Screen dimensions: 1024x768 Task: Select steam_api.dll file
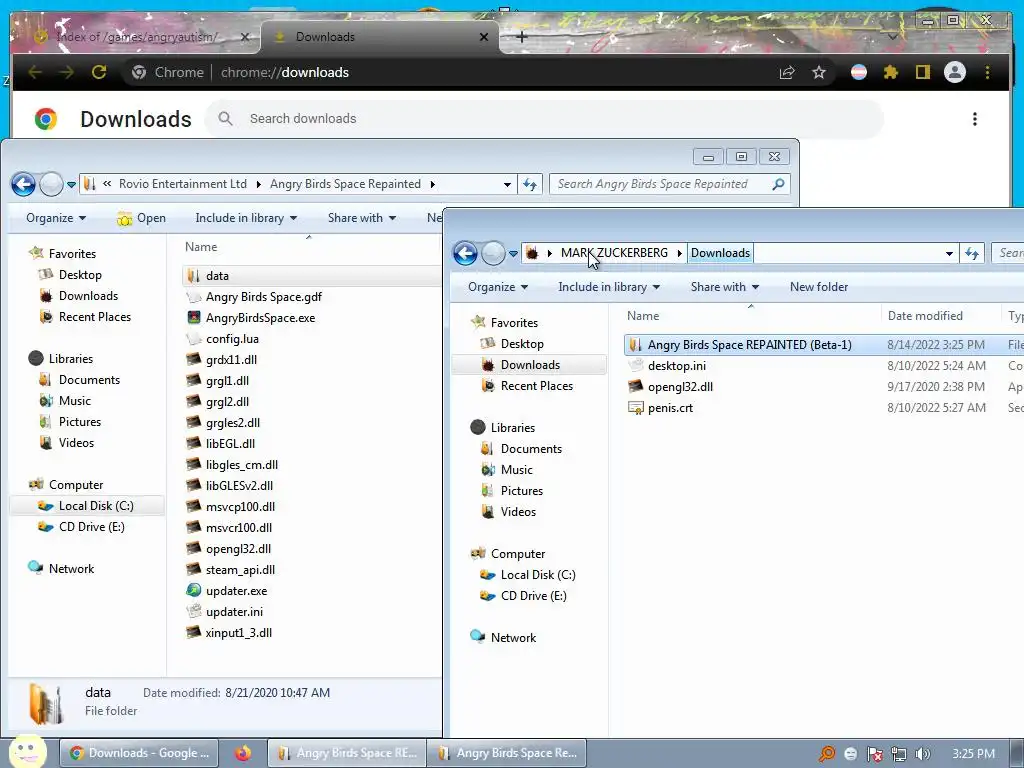[240, 570]
